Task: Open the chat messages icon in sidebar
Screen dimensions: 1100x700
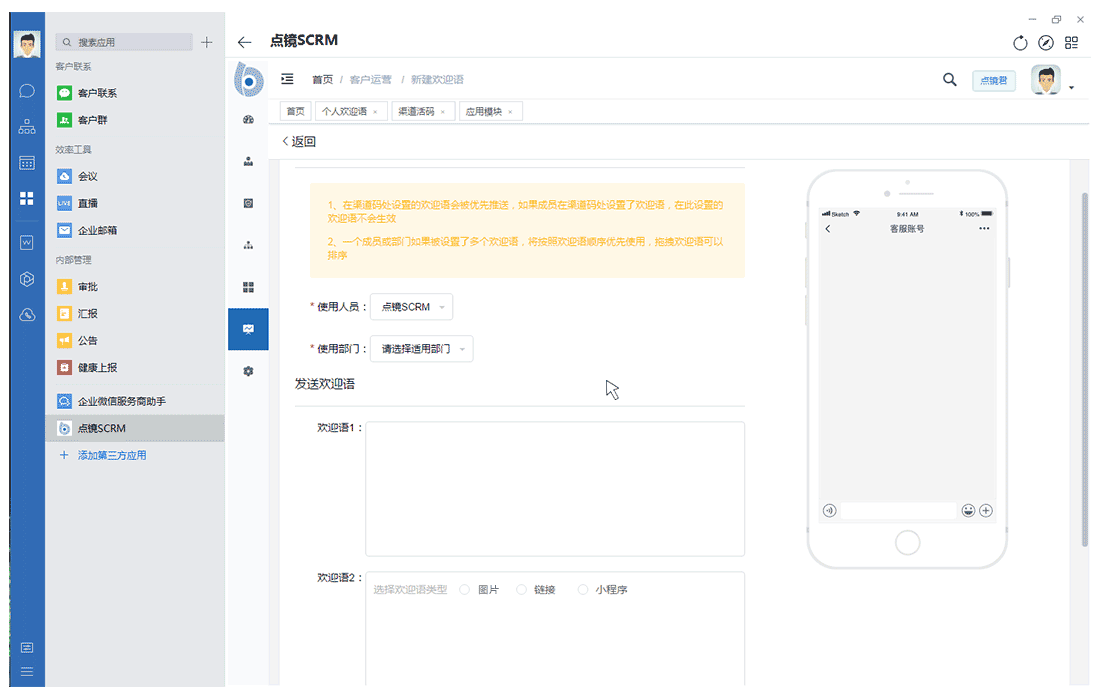Action: coord(27,91)
